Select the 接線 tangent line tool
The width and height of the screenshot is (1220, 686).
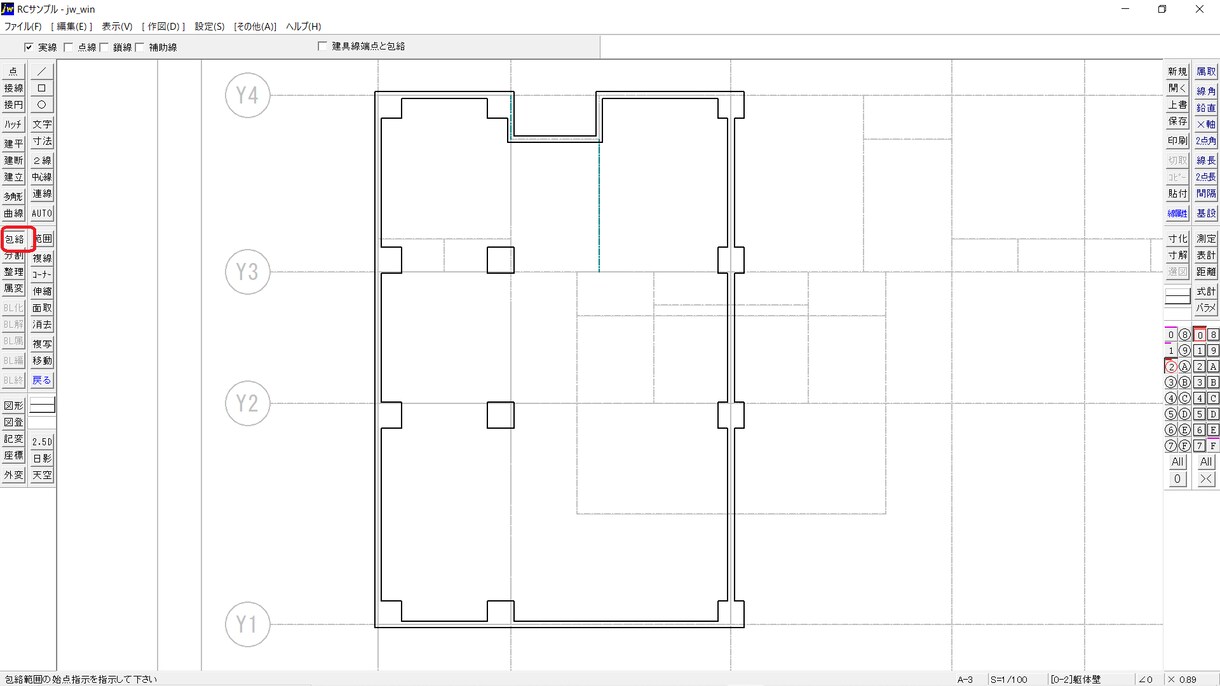click(13, 88)
